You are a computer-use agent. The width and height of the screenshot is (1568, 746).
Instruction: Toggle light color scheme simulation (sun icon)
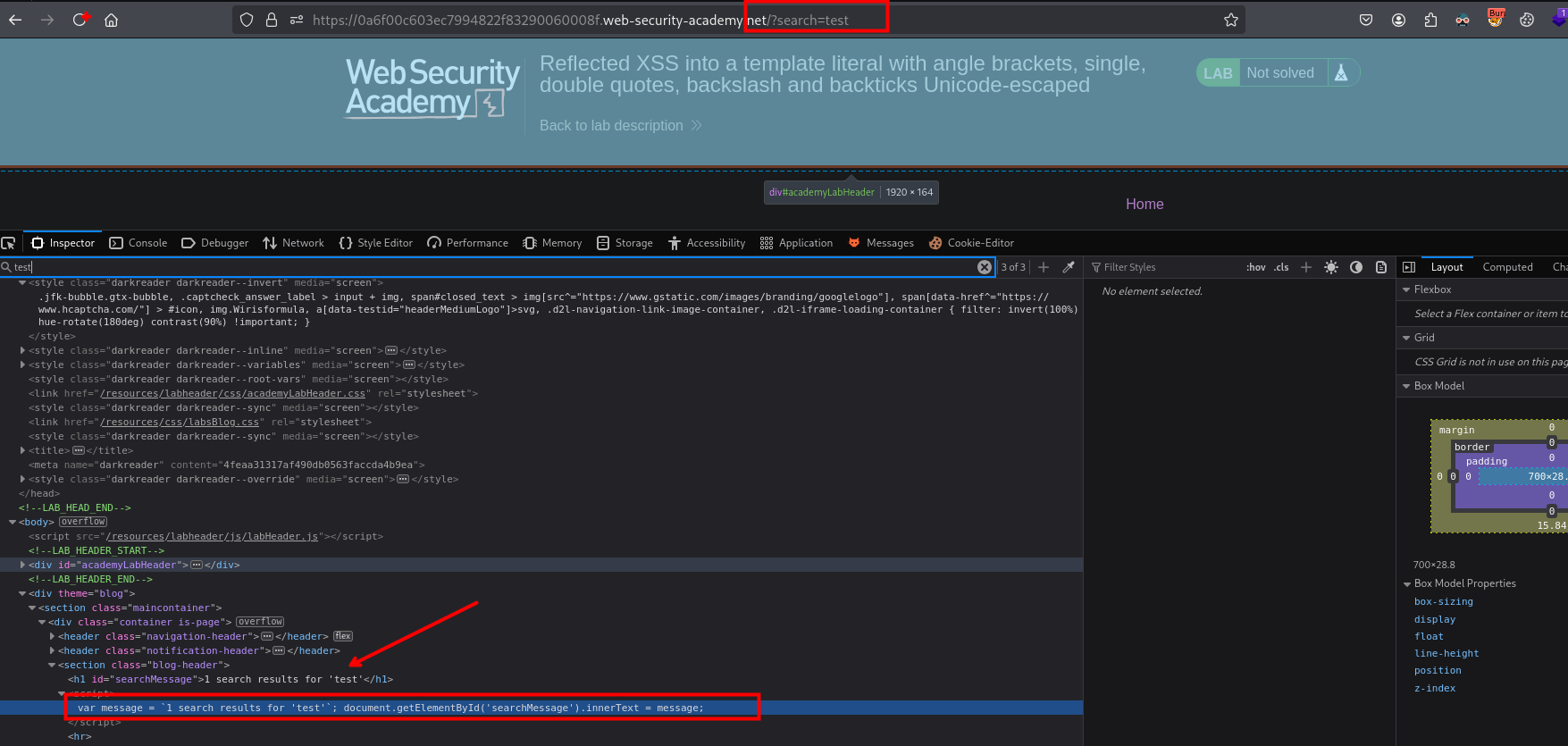click(x=1331, y=267)
